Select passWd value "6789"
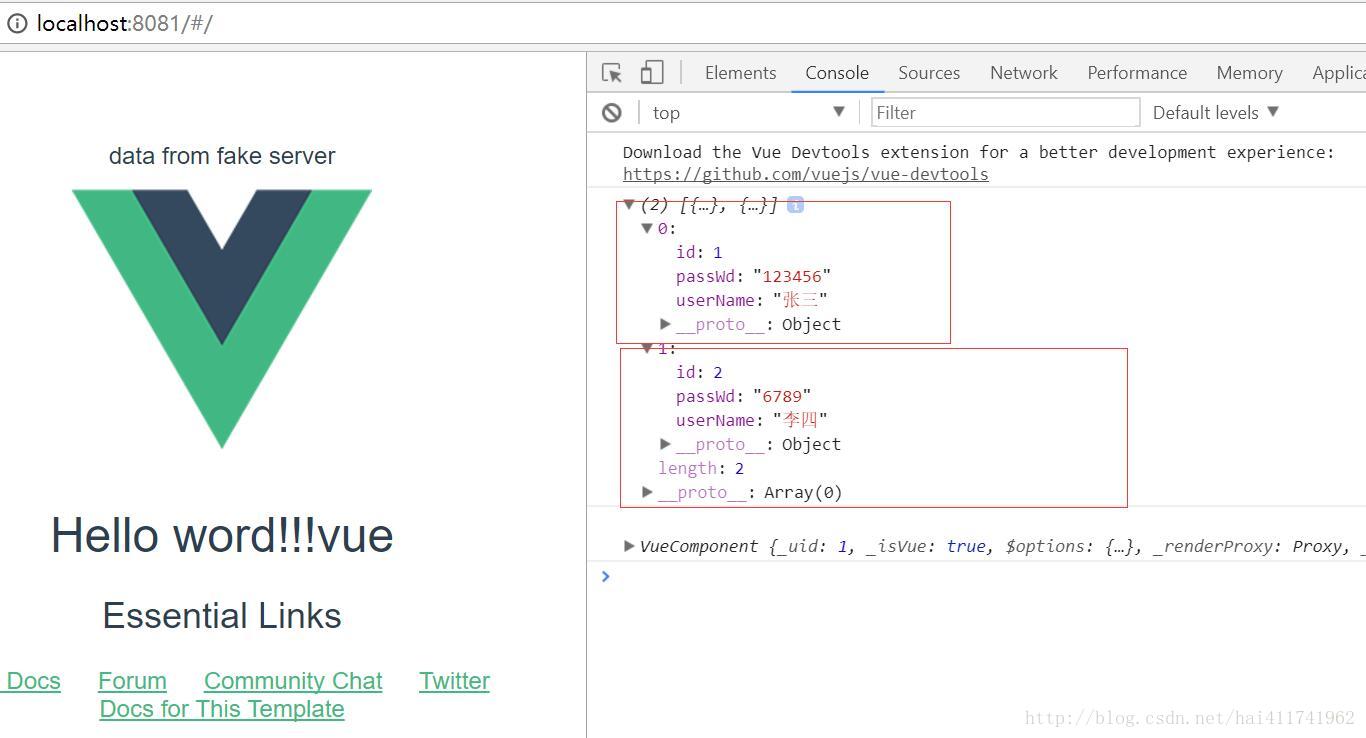The width and height of the screenshot is (1366, 738). tap(782, 397)
